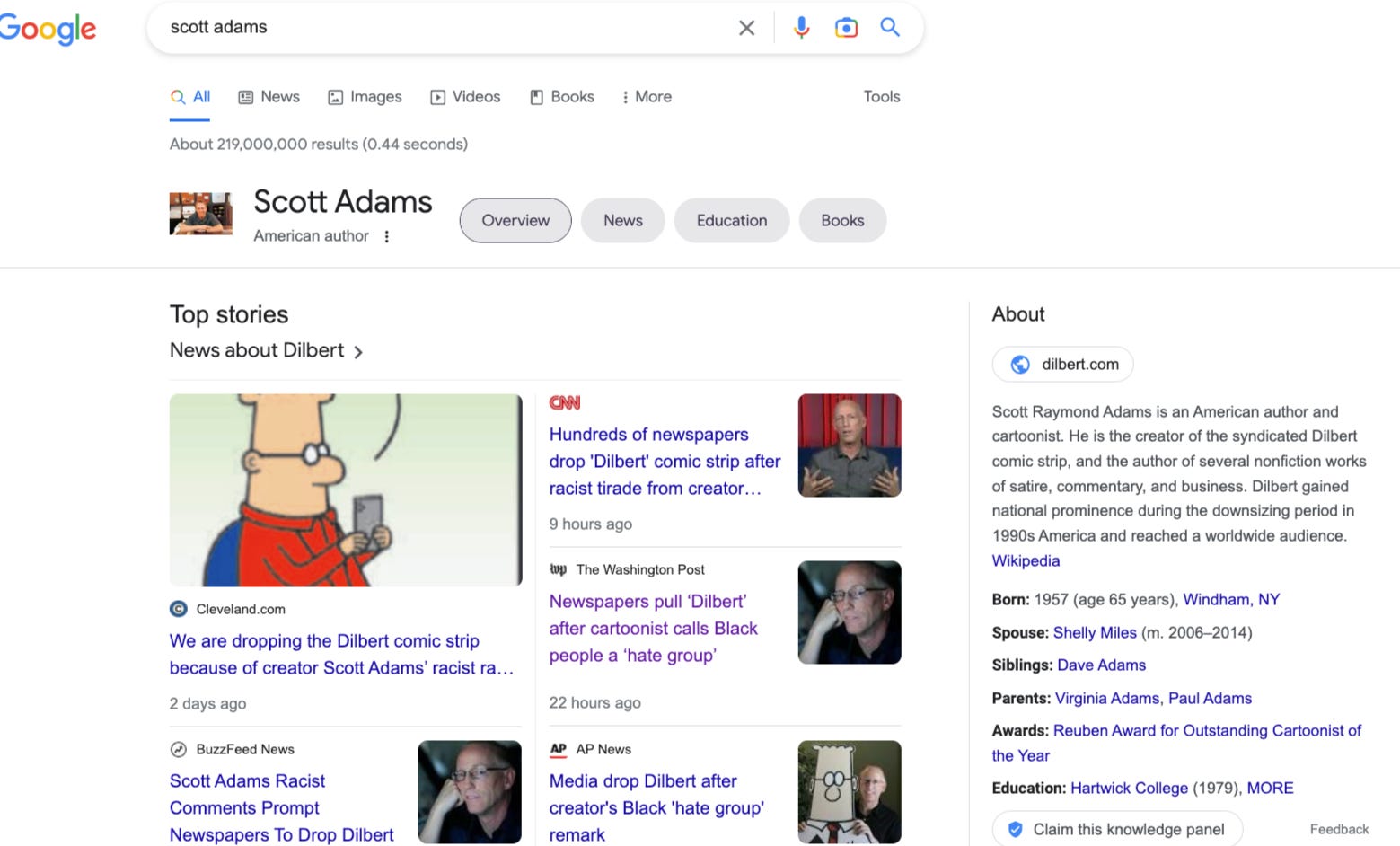
Task: Open AP News Media drop Dilbert article
Action: tap(656, 808)
